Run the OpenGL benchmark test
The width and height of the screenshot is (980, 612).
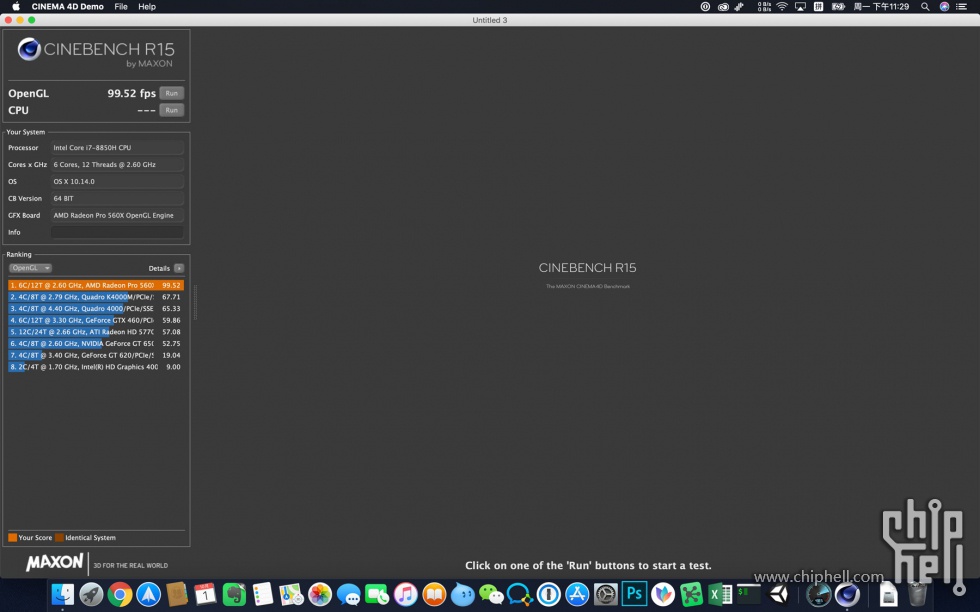click(171, 93)
